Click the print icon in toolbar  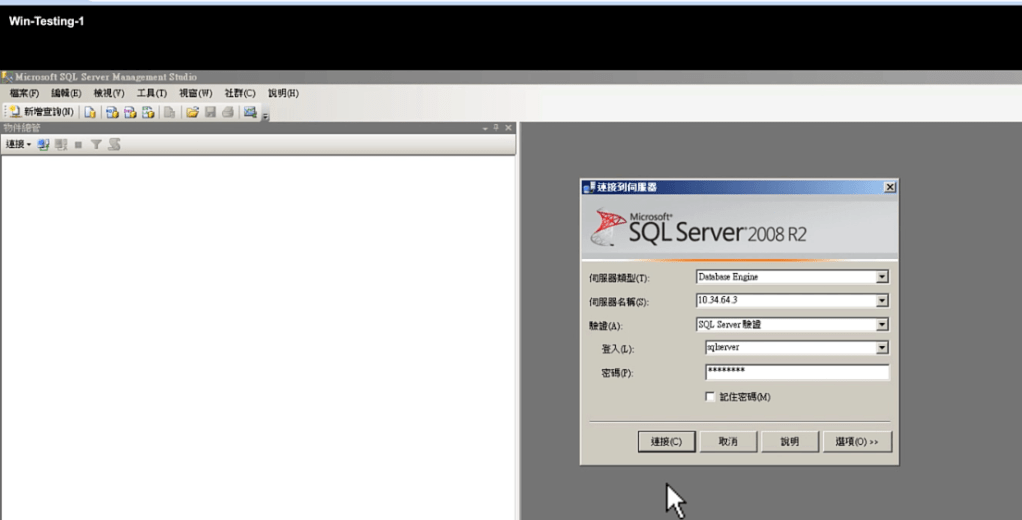(228, 112)
